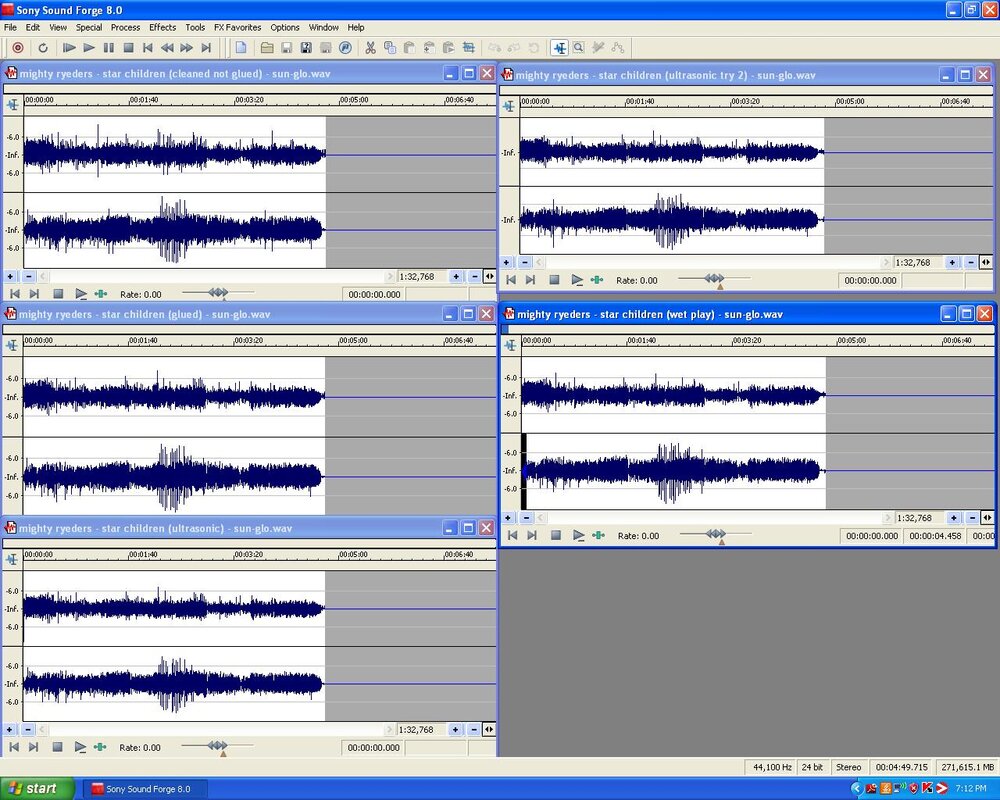This screenshot has width=1000, height=800.
Task: Click the Paste clipboard icon
Action: click(x=409, y=48)
